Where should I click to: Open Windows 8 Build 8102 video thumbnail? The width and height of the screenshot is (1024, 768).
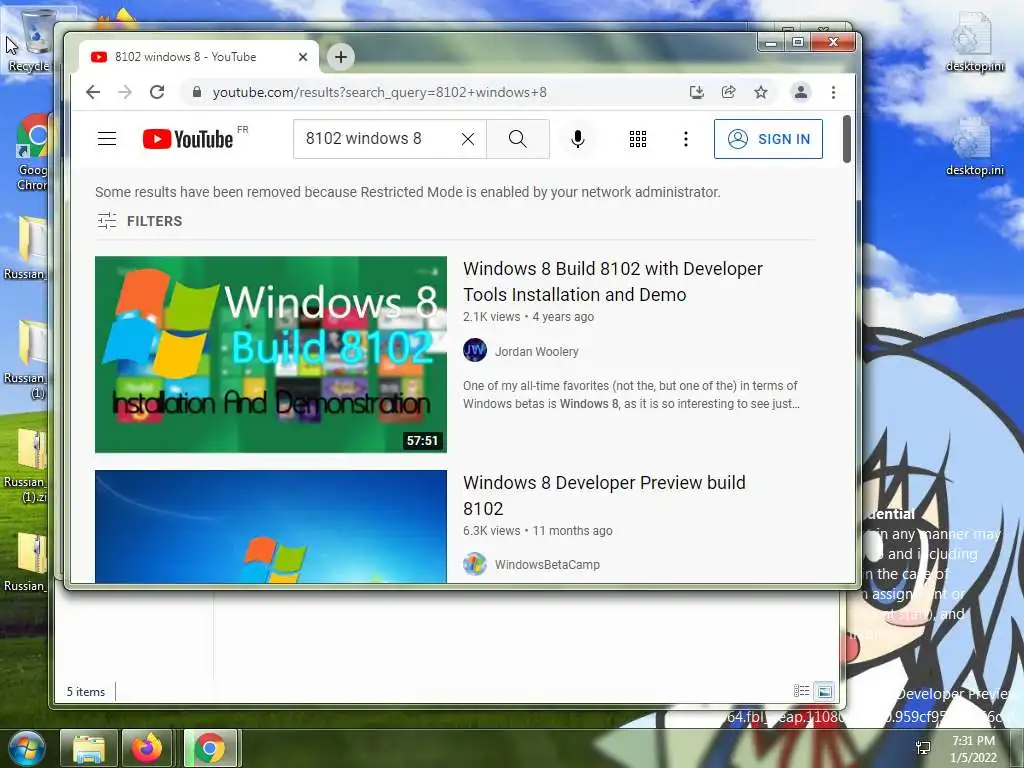click(271, 355)
